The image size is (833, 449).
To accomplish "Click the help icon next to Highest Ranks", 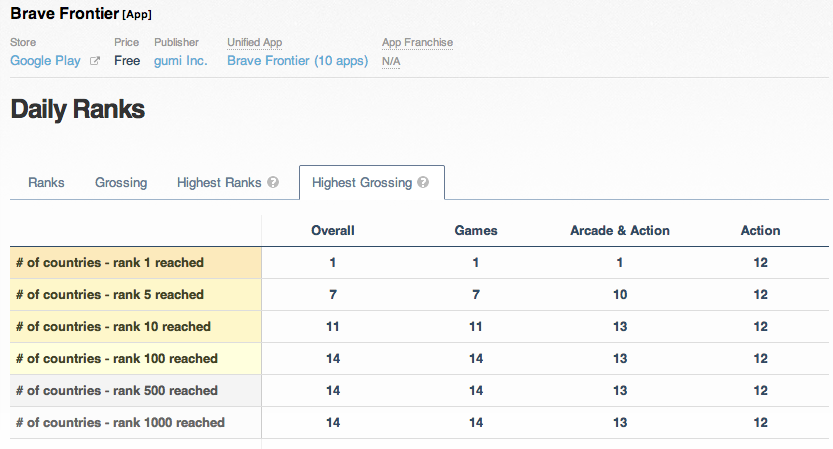I will point(273,182).
